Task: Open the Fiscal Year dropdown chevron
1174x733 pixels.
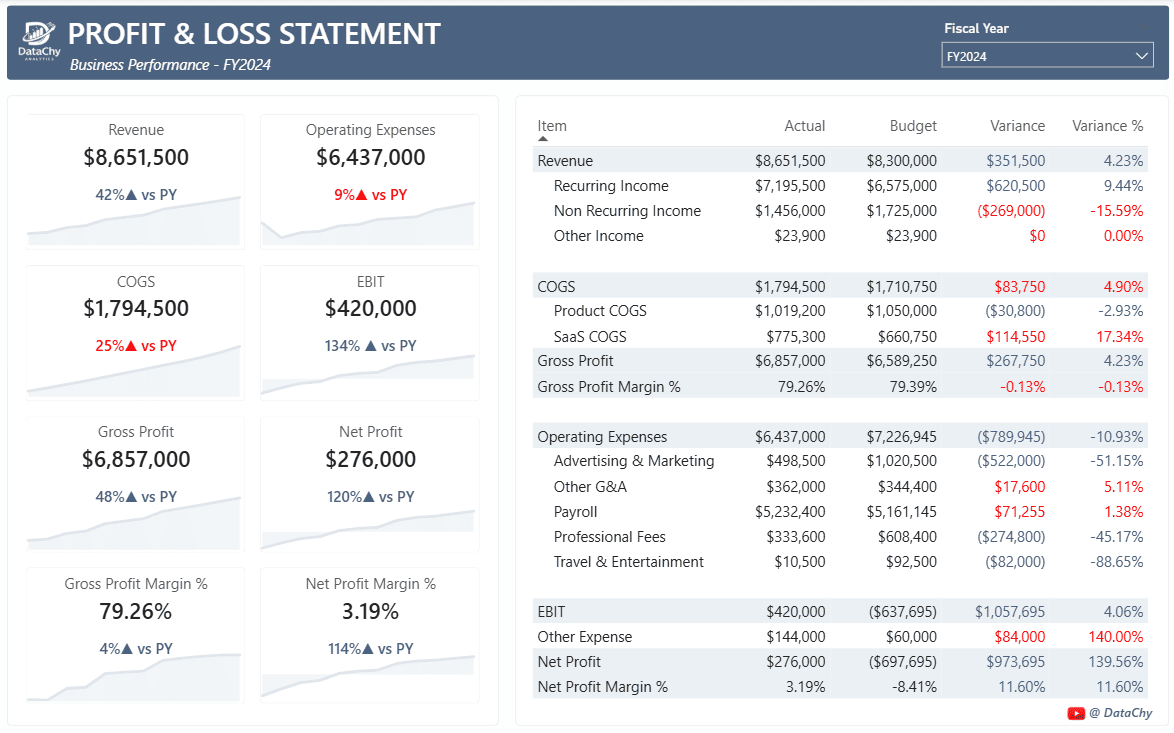Action: (1142, 56)
